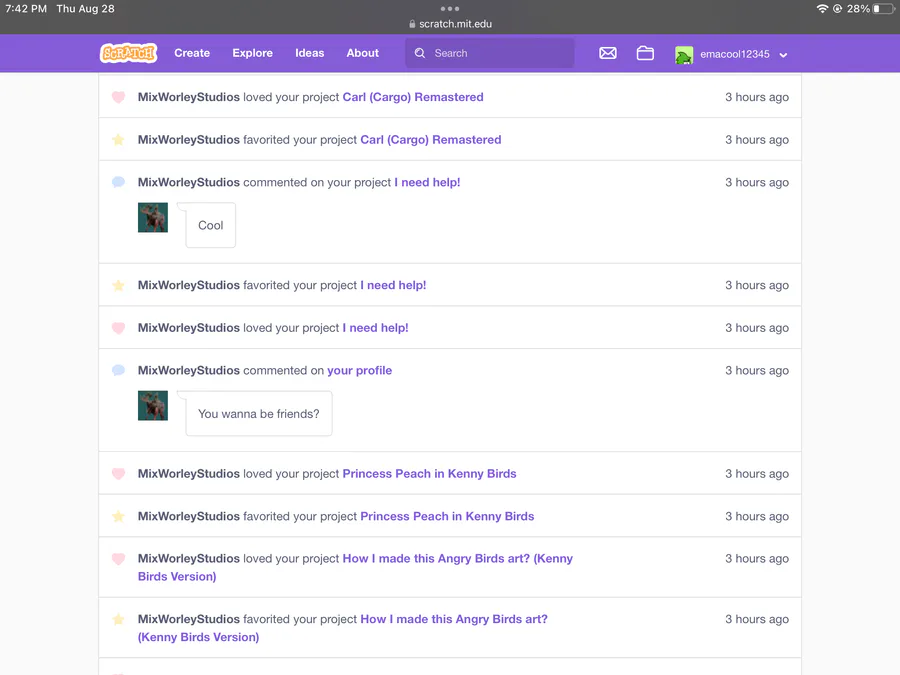Open Princess Peach in Kenny Birds from favorited row
This screenshot has height=675, width=900.
click(448, 516)
